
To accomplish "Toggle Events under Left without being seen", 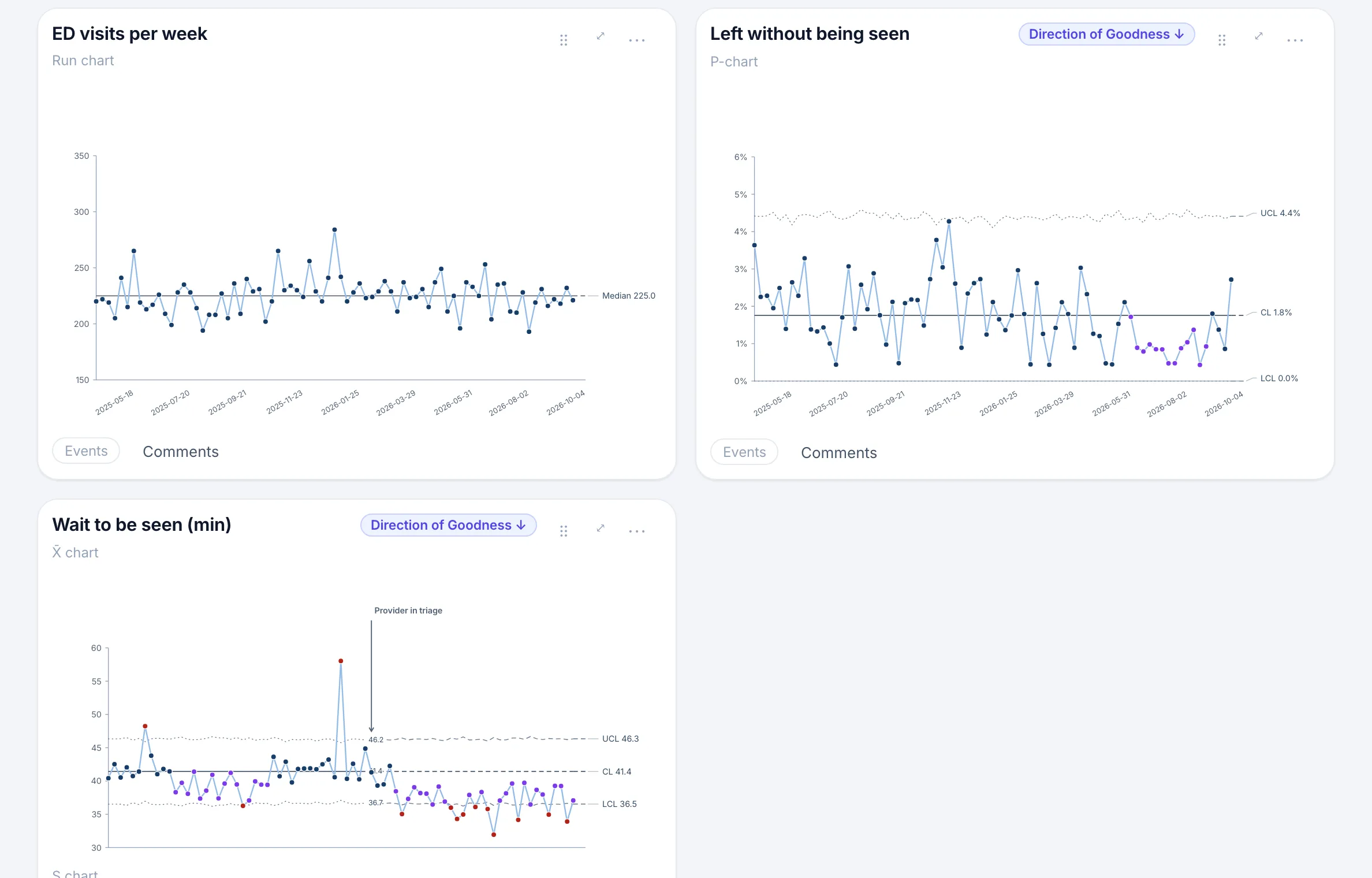I will [744, 452].
